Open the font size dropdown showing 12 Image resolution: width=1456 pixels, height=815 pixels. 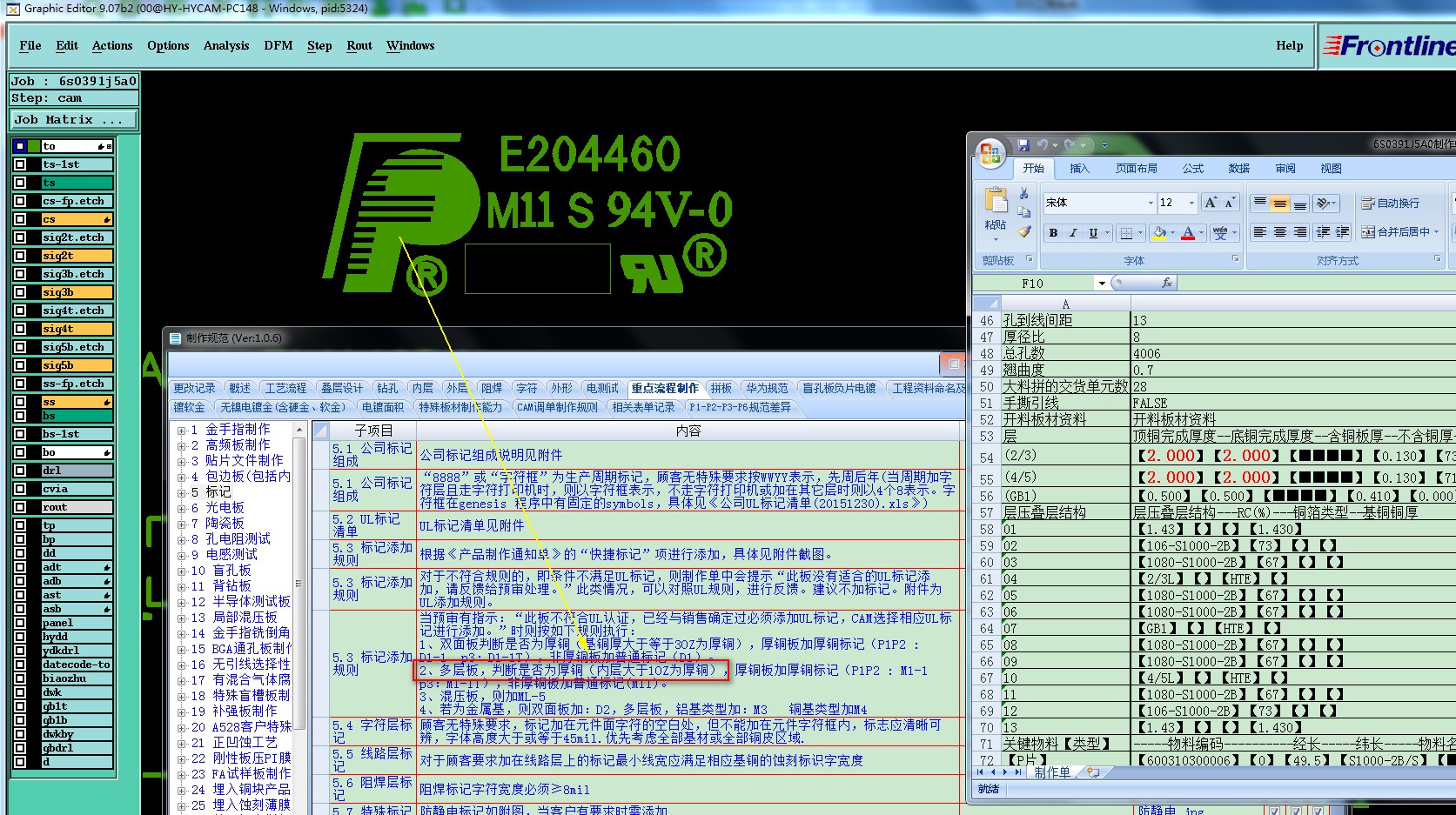pyautogui.click(x=1191, y=203)
